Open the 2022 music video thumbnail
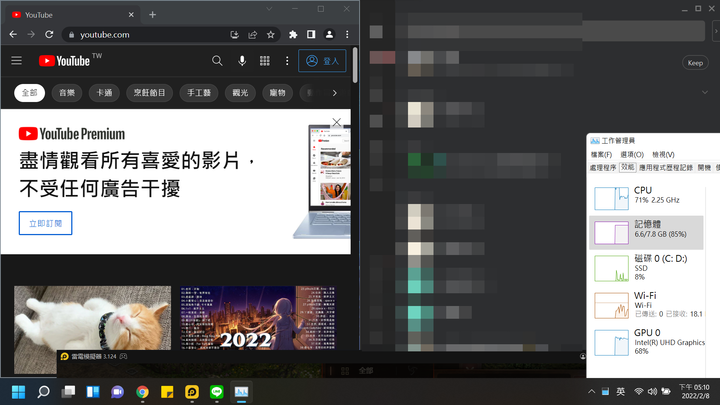The image size is (720, 405). pos(258,318)
